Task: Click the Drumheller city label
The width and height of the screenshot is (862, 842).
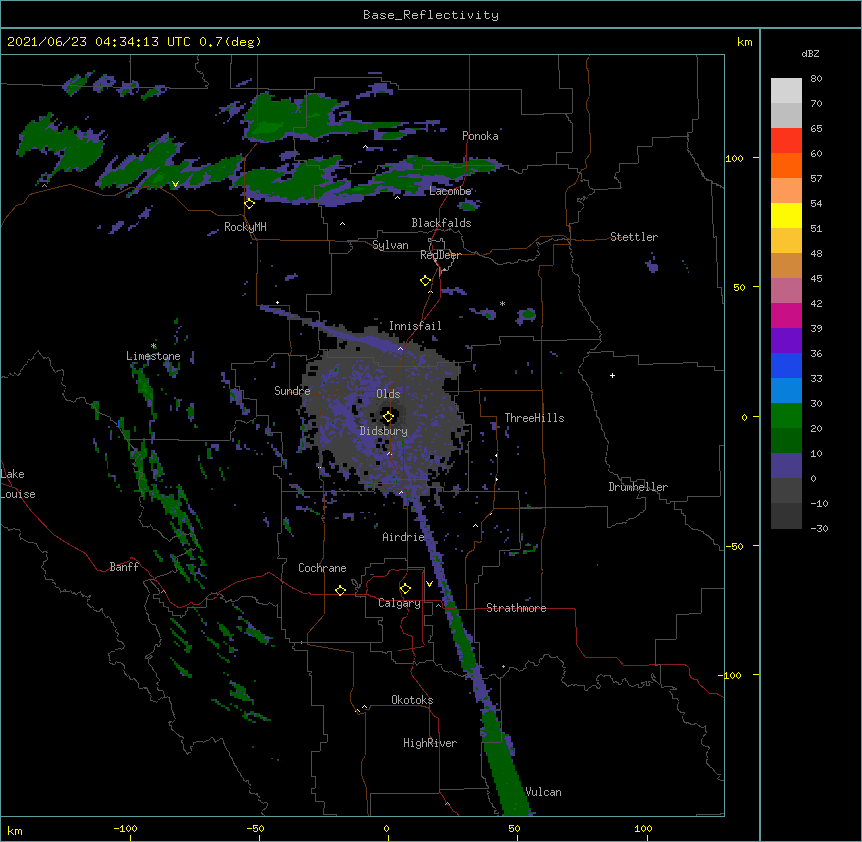Action: (638, 487)
